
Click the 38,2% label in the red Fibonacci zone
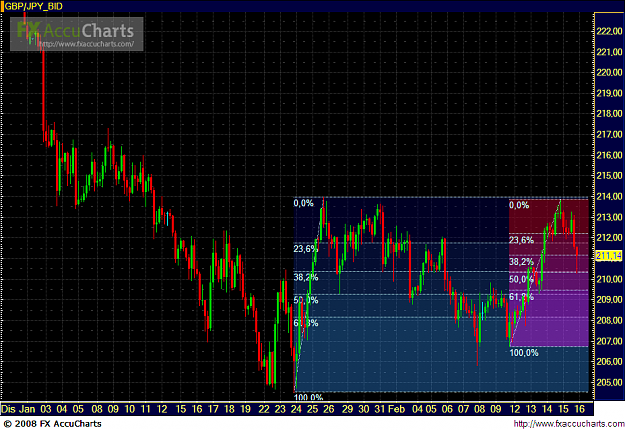tap(521, 262)
